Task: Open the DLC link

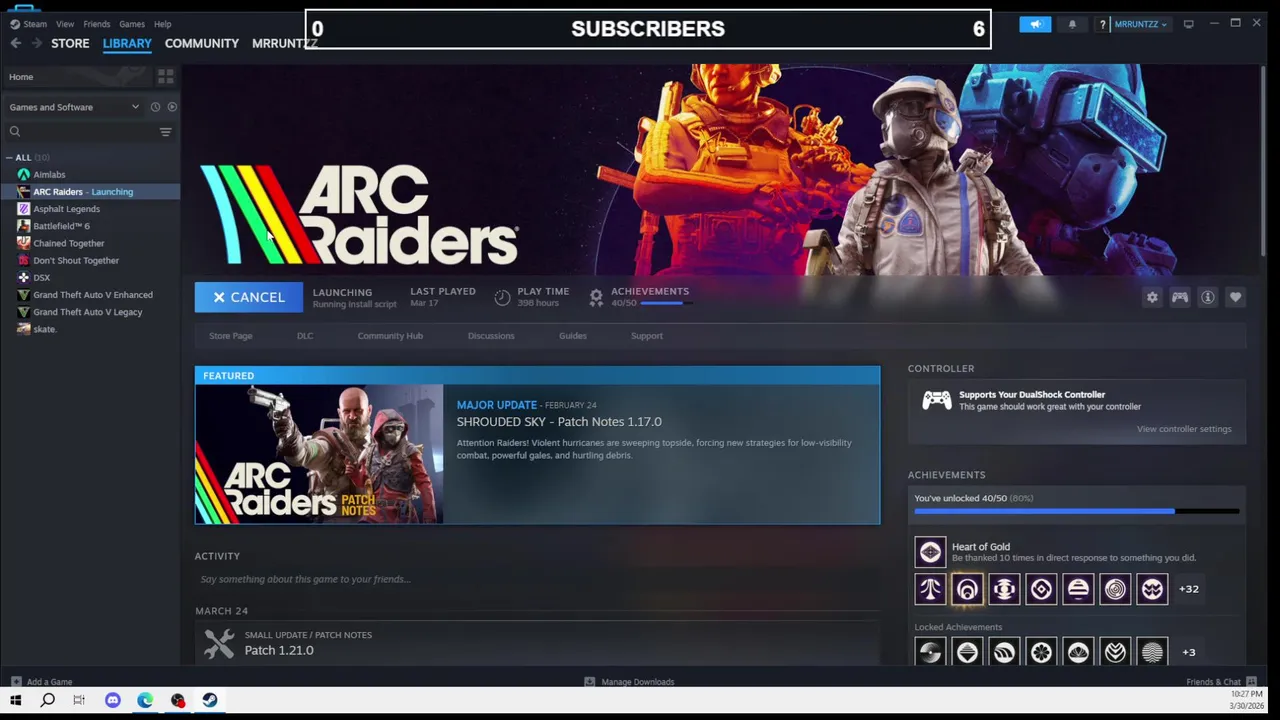Action: [x=305, y=336]
